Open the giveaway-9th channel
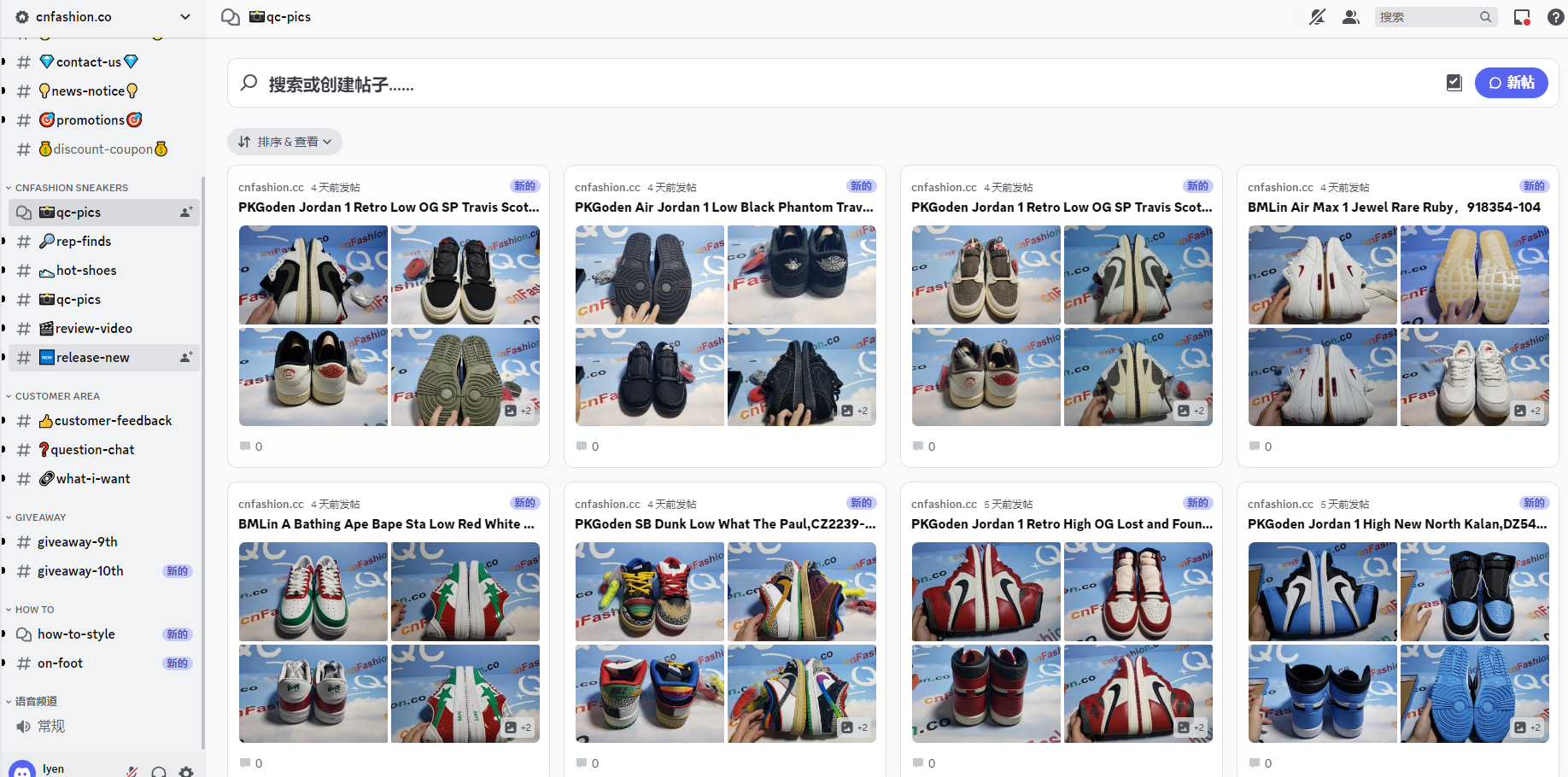 coord(104,541)
